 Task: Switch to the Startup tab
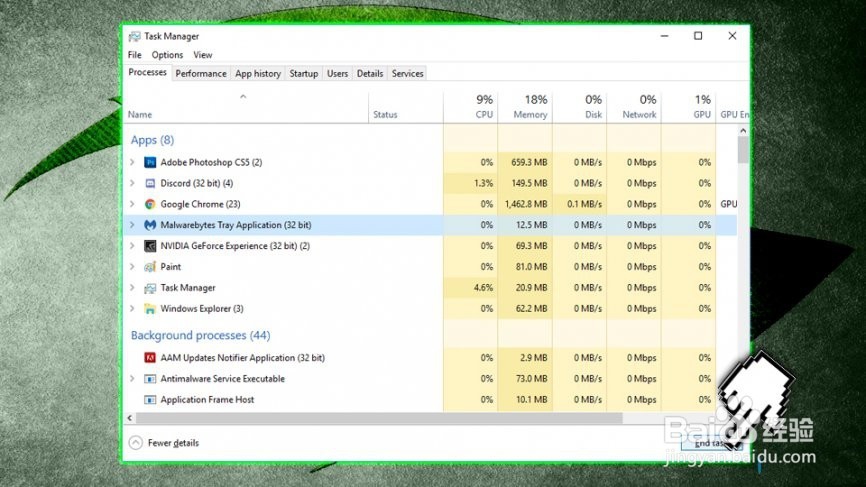[304, 73]
